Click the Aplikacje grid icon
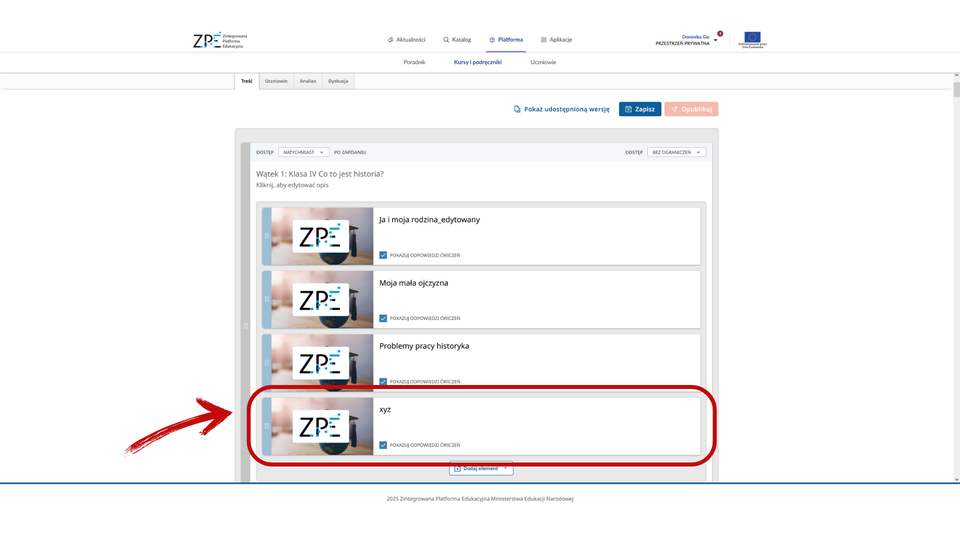Screen dimensions: 960x540 544,40
